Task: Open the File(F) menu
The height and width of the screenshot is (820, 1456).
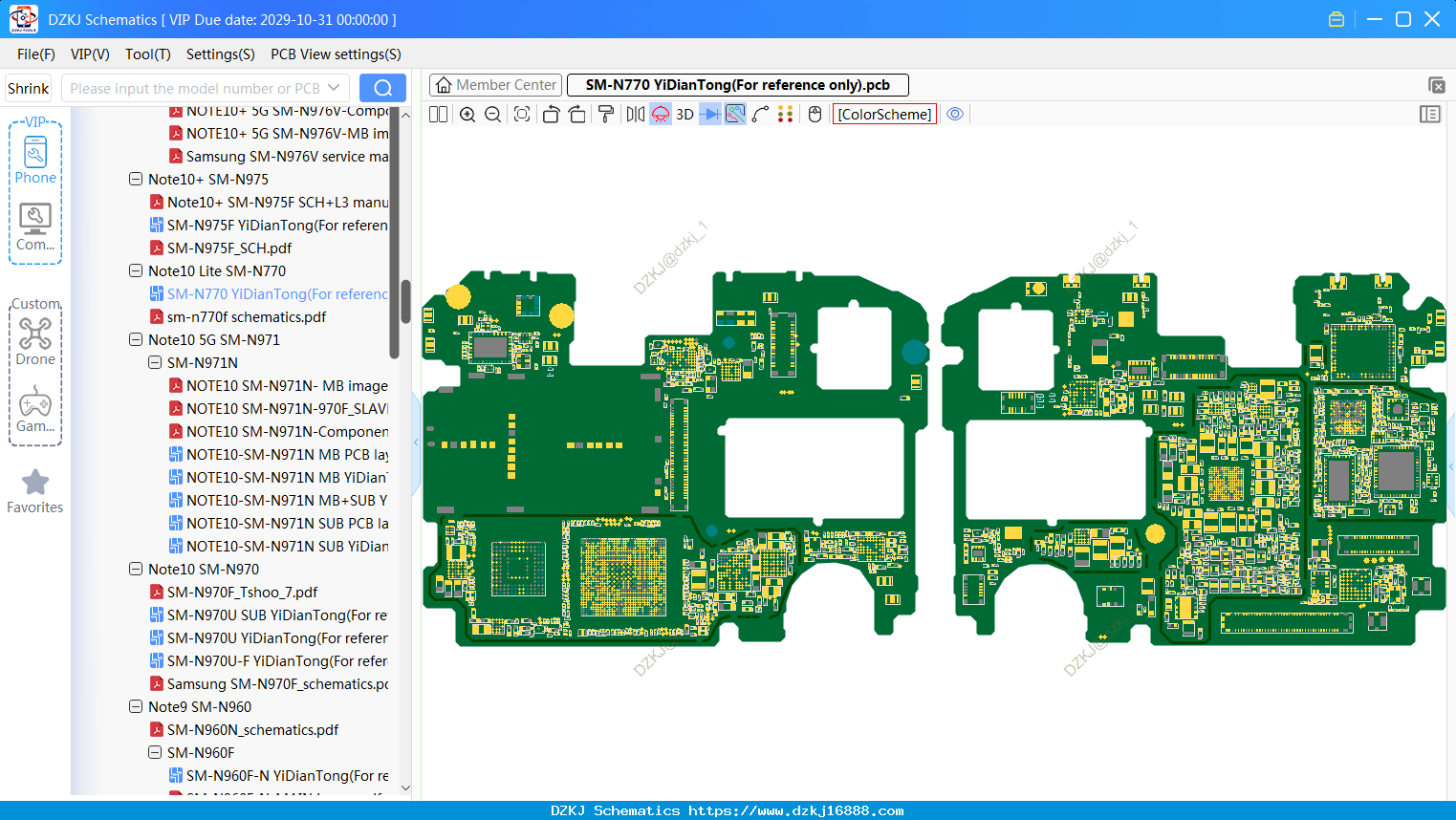Action: (x=36, y=54)
